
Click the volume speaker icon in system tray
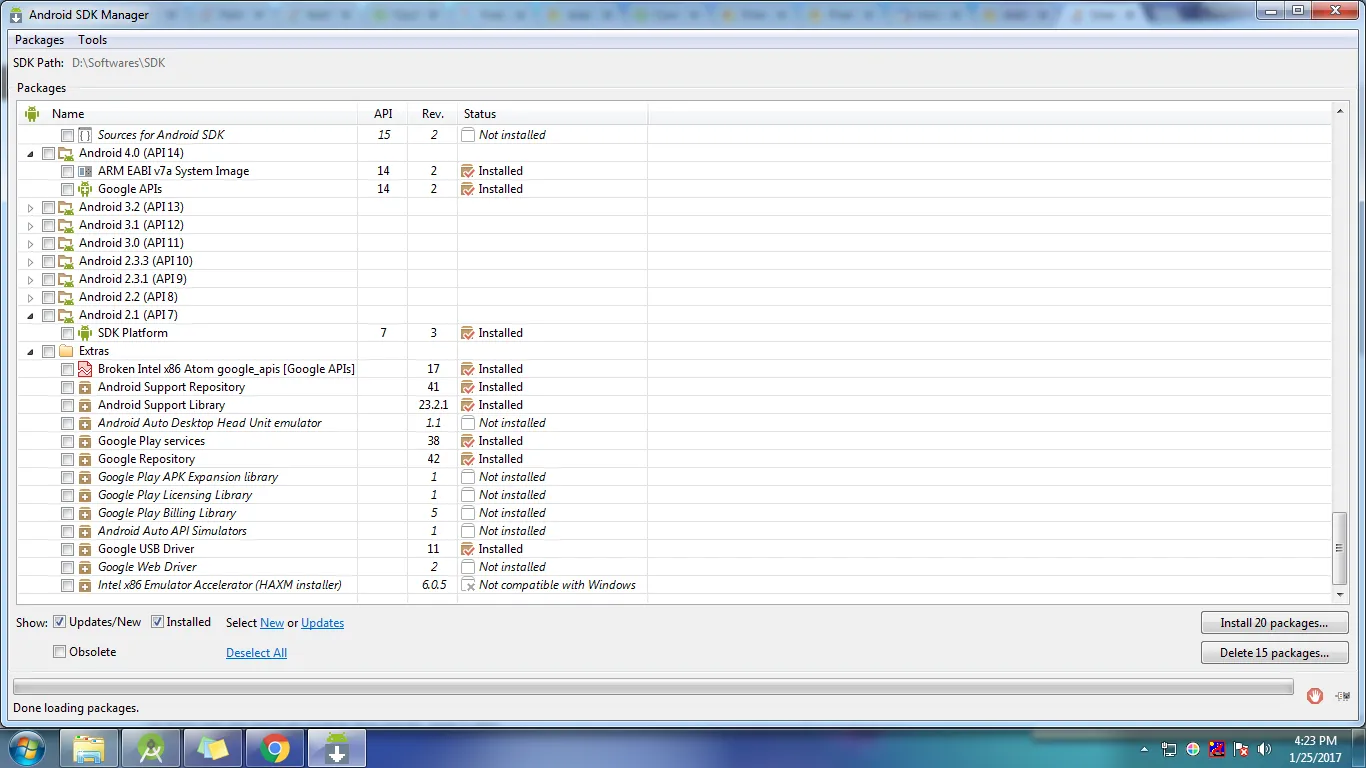click(1266, 749)
